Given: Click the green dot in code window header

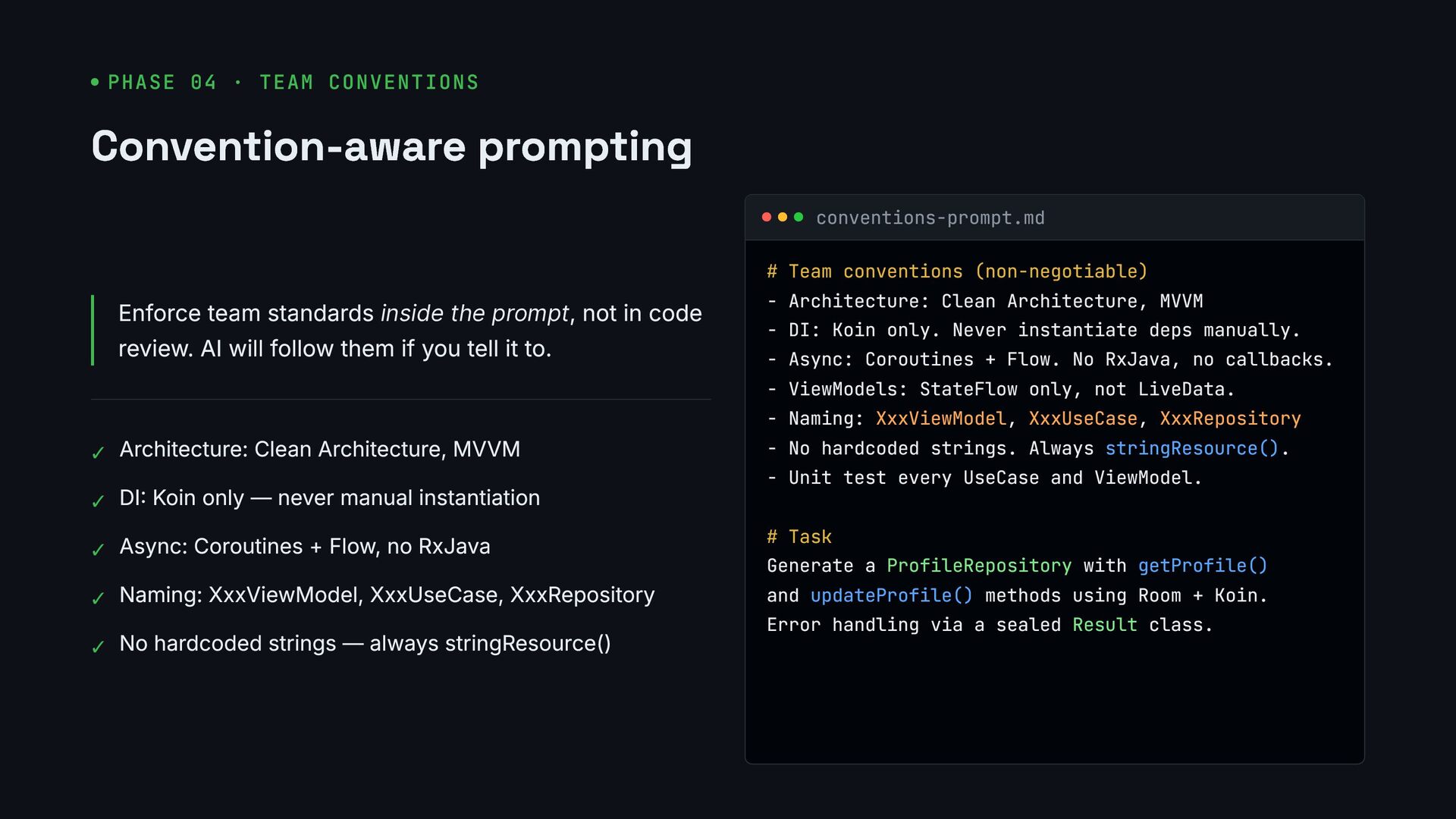Looking at the screenshot, I should (799, 218).
